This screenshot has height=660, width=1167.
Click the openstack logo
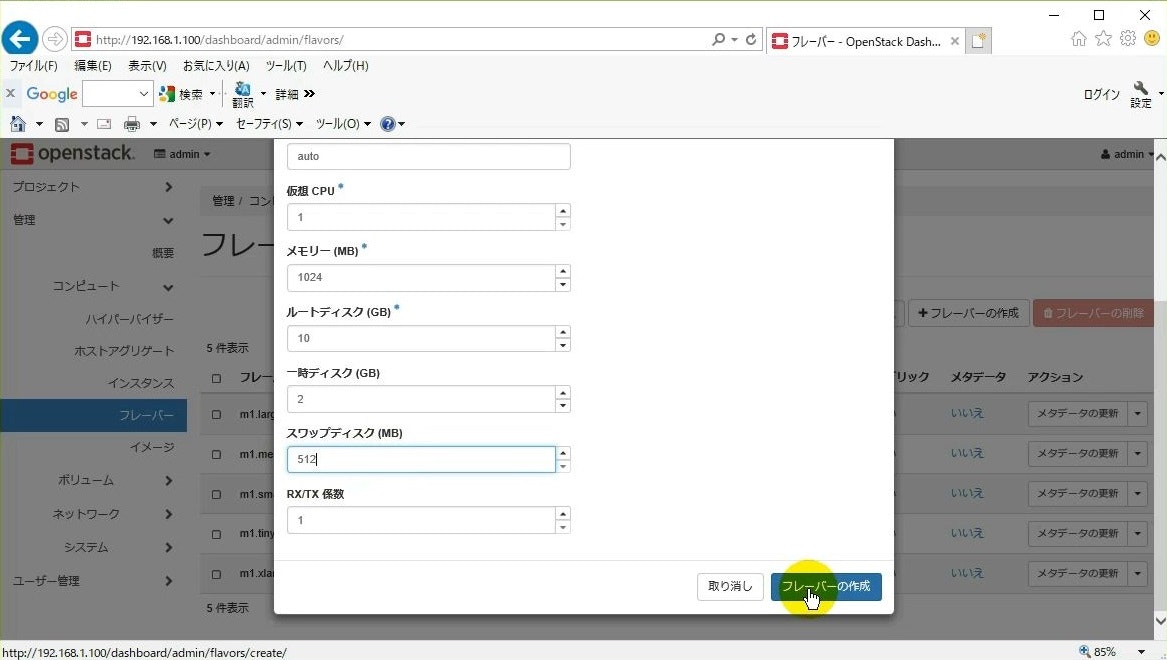click(x=72, y=153)
